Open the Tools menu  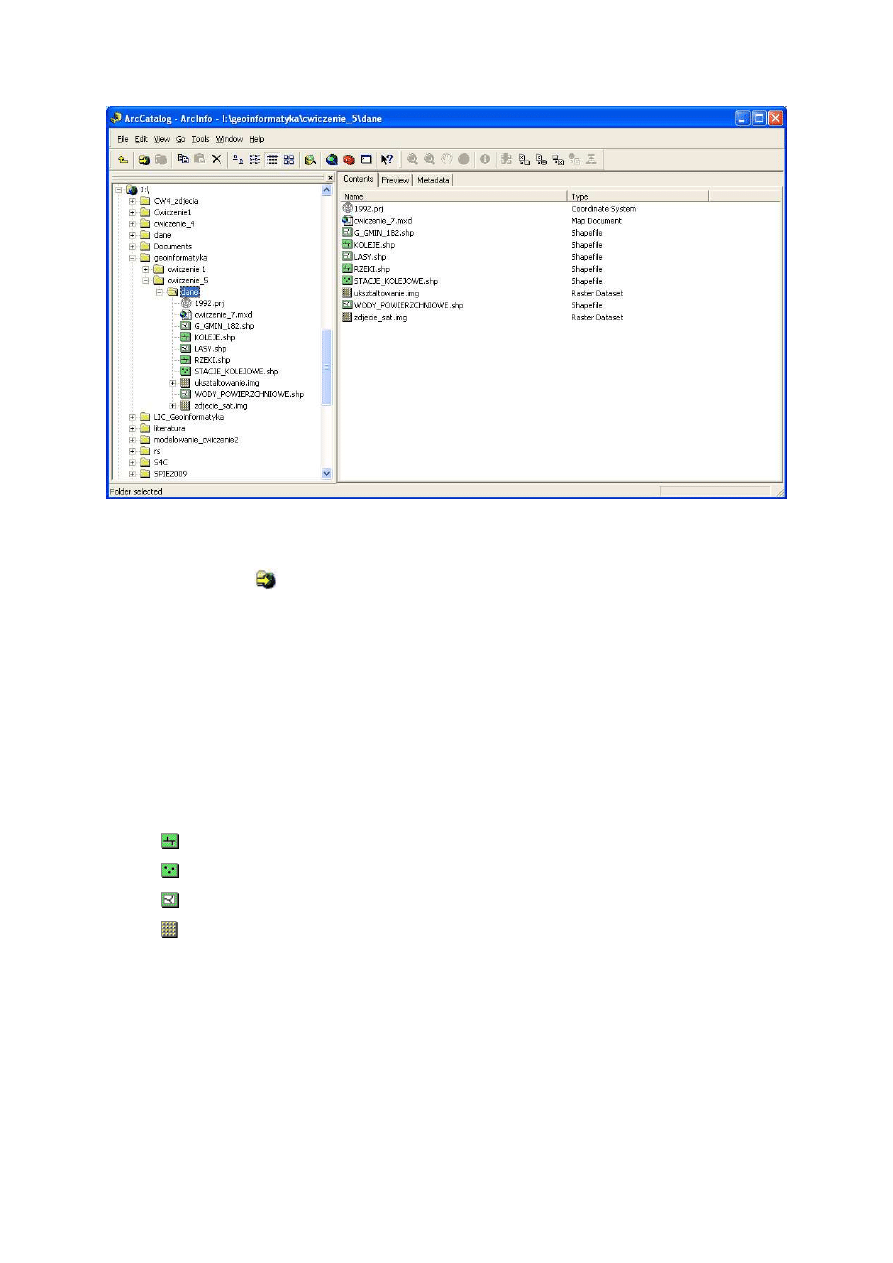[x=200, y=139]
